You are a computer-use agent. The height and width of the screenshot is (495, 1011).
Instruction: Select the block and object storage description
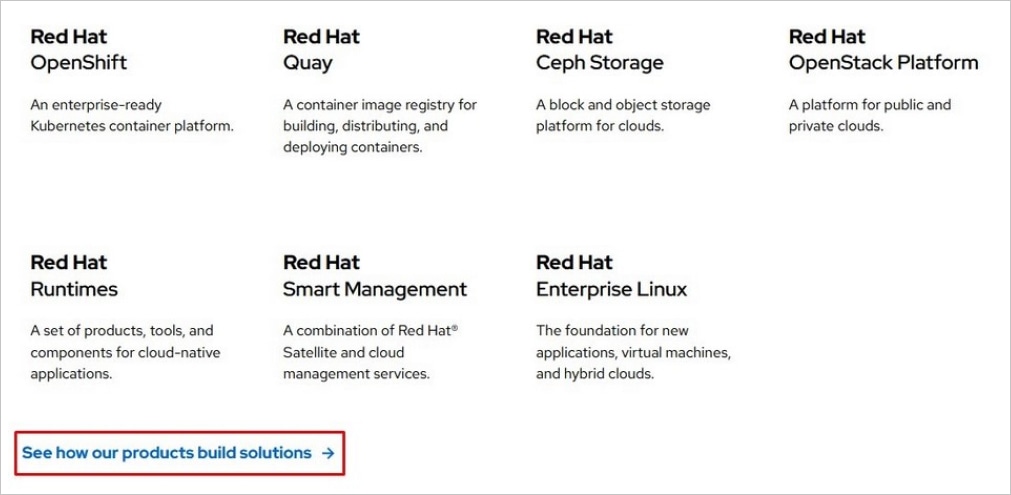tap(623, 115)
